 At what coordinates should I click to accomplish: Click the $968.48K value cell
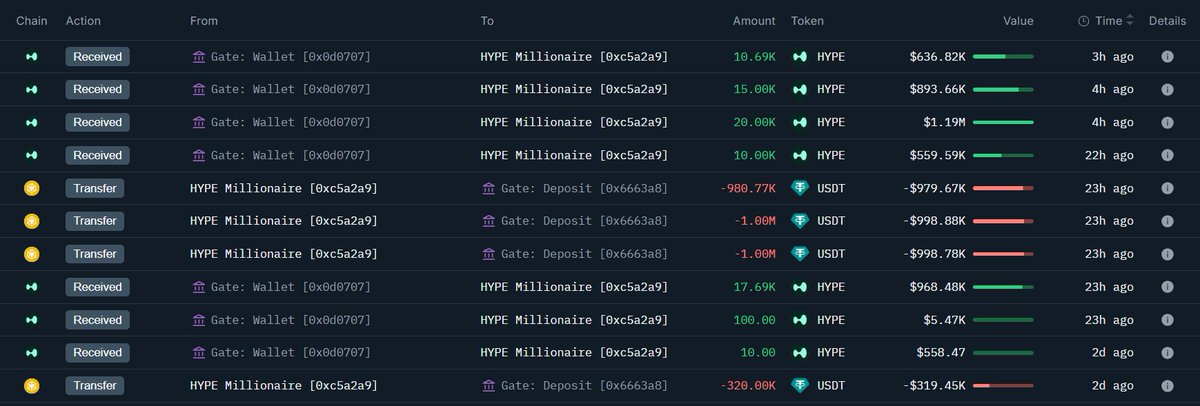pos(937,288)
